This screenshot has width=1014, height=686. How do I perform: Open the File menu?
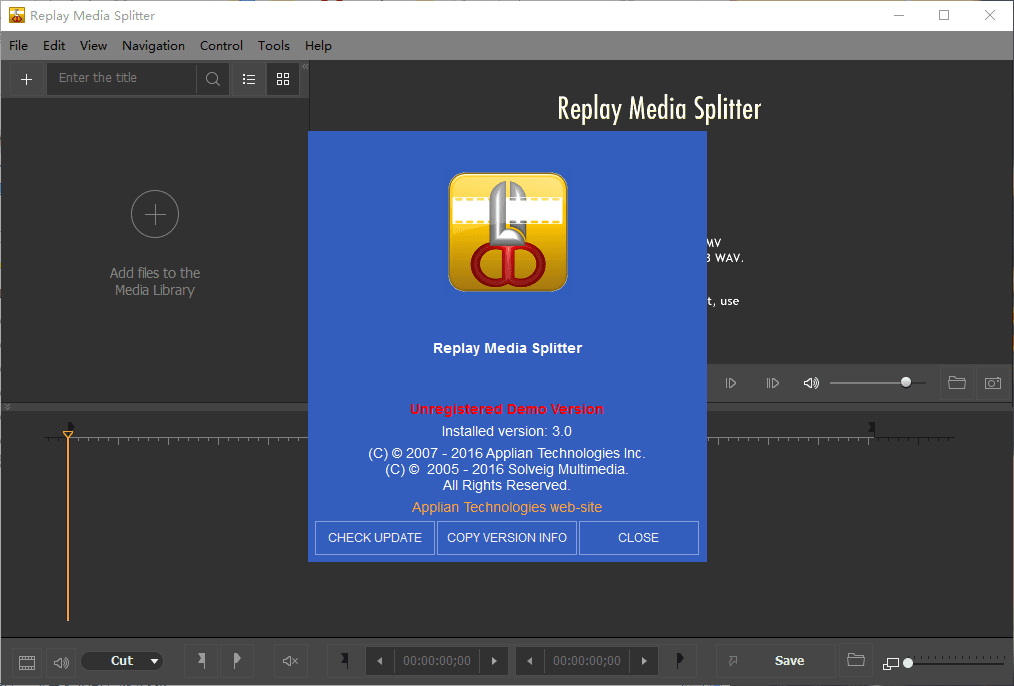point(18,46)
